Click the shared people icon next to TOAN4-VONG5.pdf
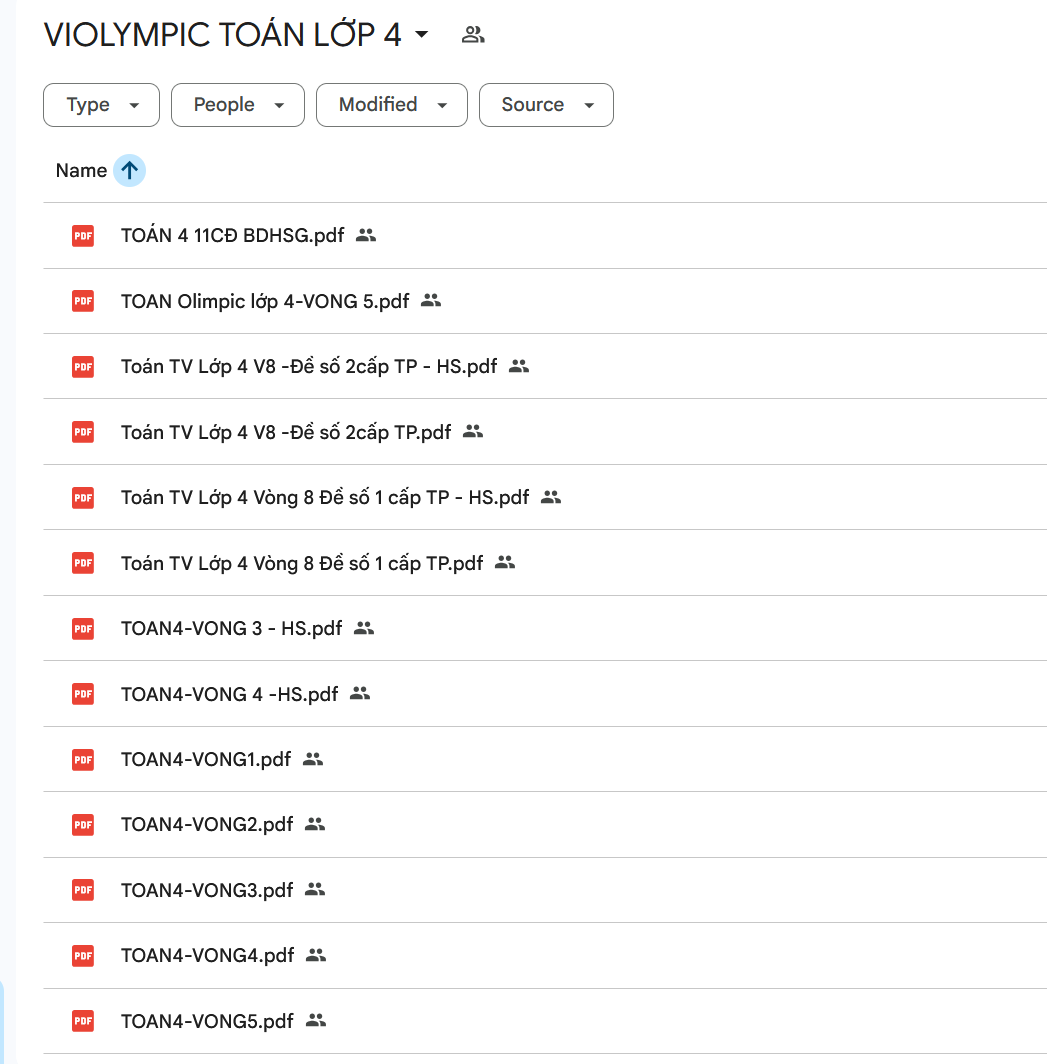This screenshot has height=1064, width=1047. point(316,1021)
